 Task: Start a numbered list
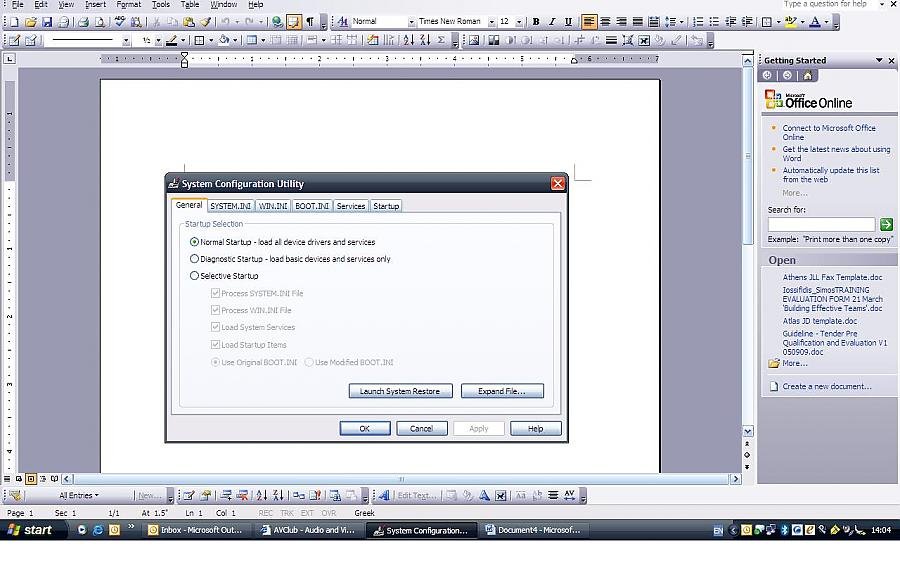698,22
